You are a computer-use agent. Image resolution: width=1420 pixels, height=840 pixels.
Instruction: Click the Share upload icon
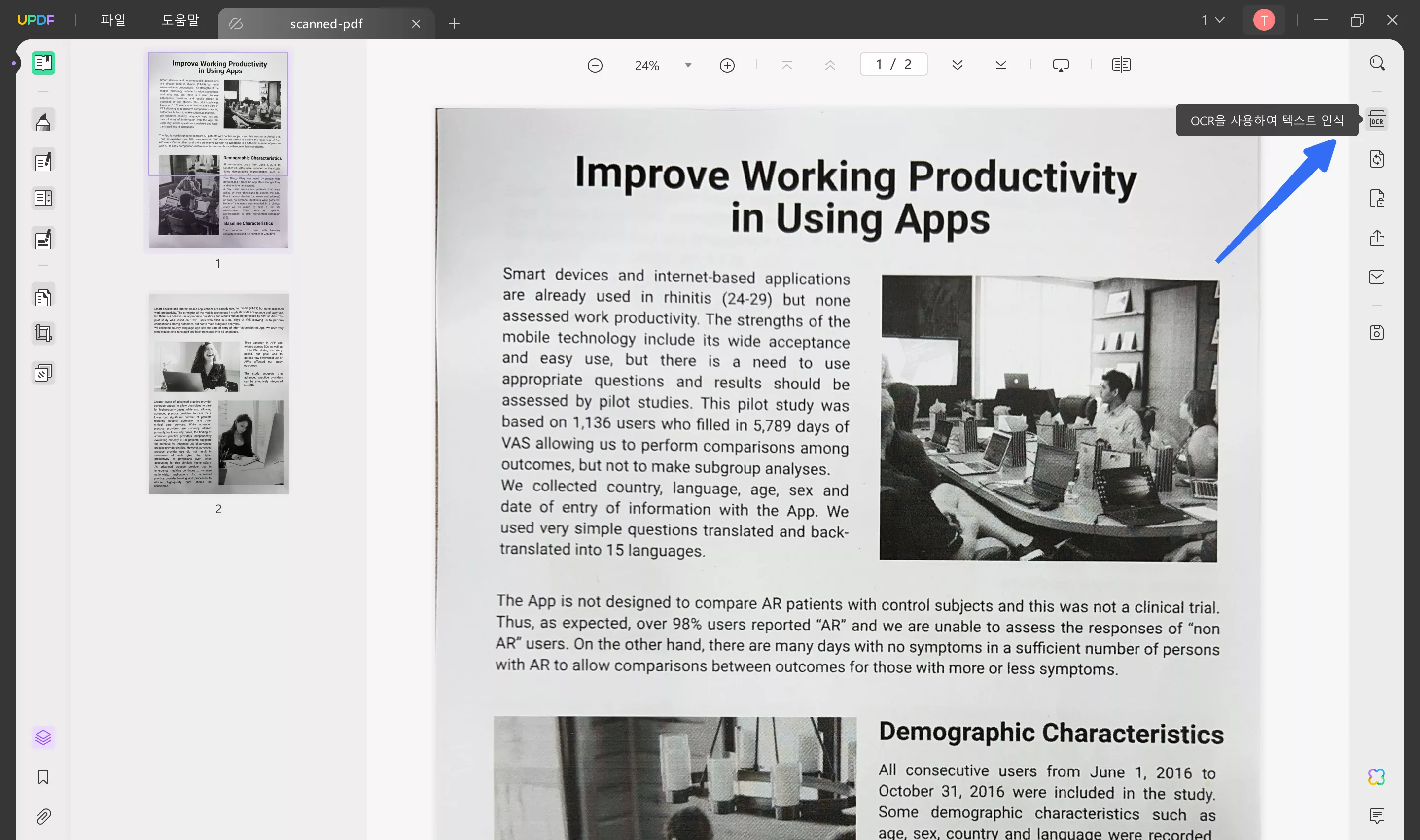pyautogui.click(x=1377, y=238)
